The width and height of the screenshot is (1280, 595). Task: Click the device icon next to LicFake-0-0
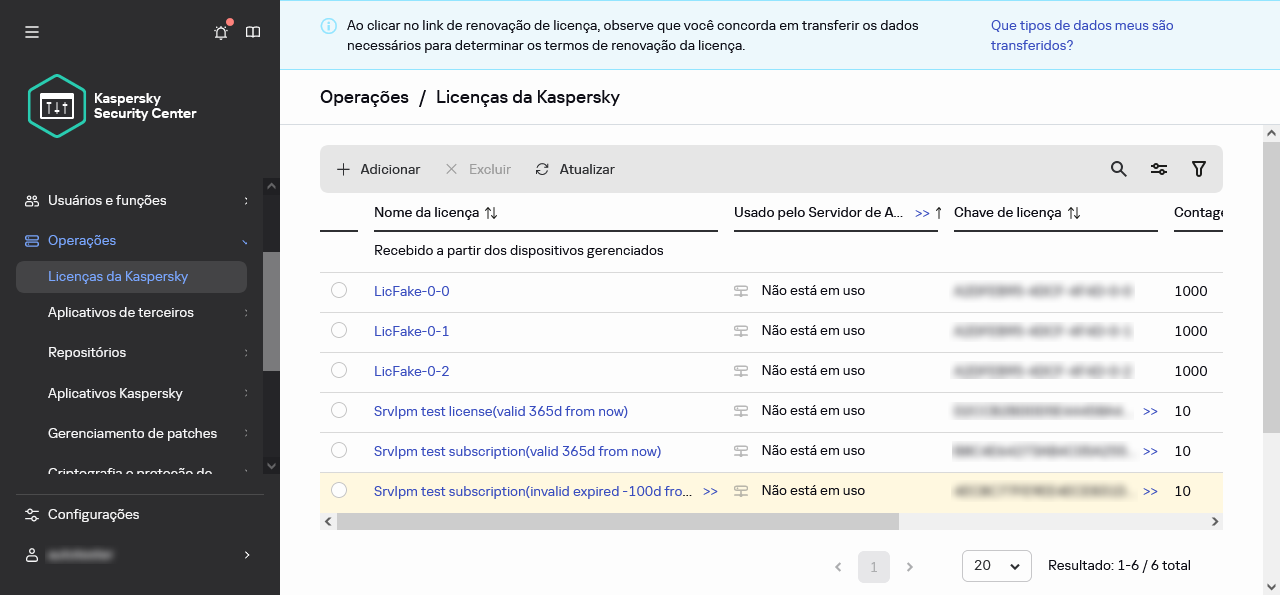(x=741, y=290)
